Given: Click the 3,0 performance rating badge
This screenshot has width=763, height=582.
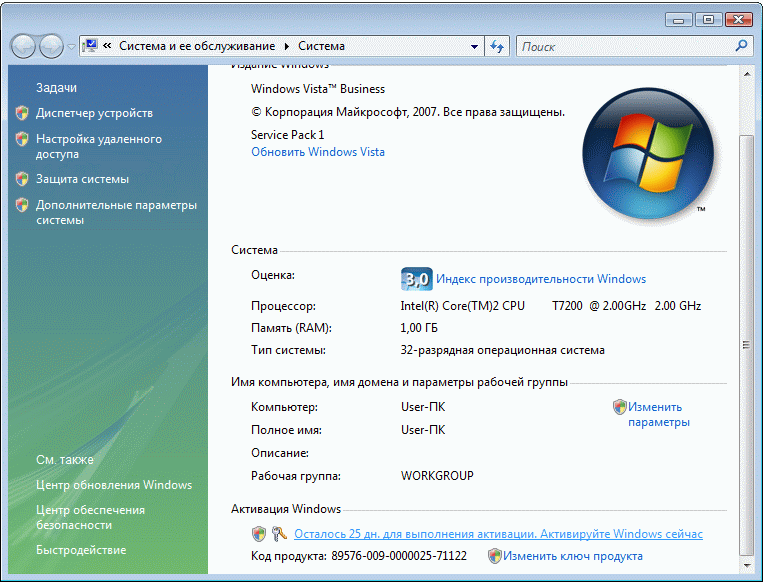Looking at the screenshot, I should pyautogui.click(x=415, y=279).
